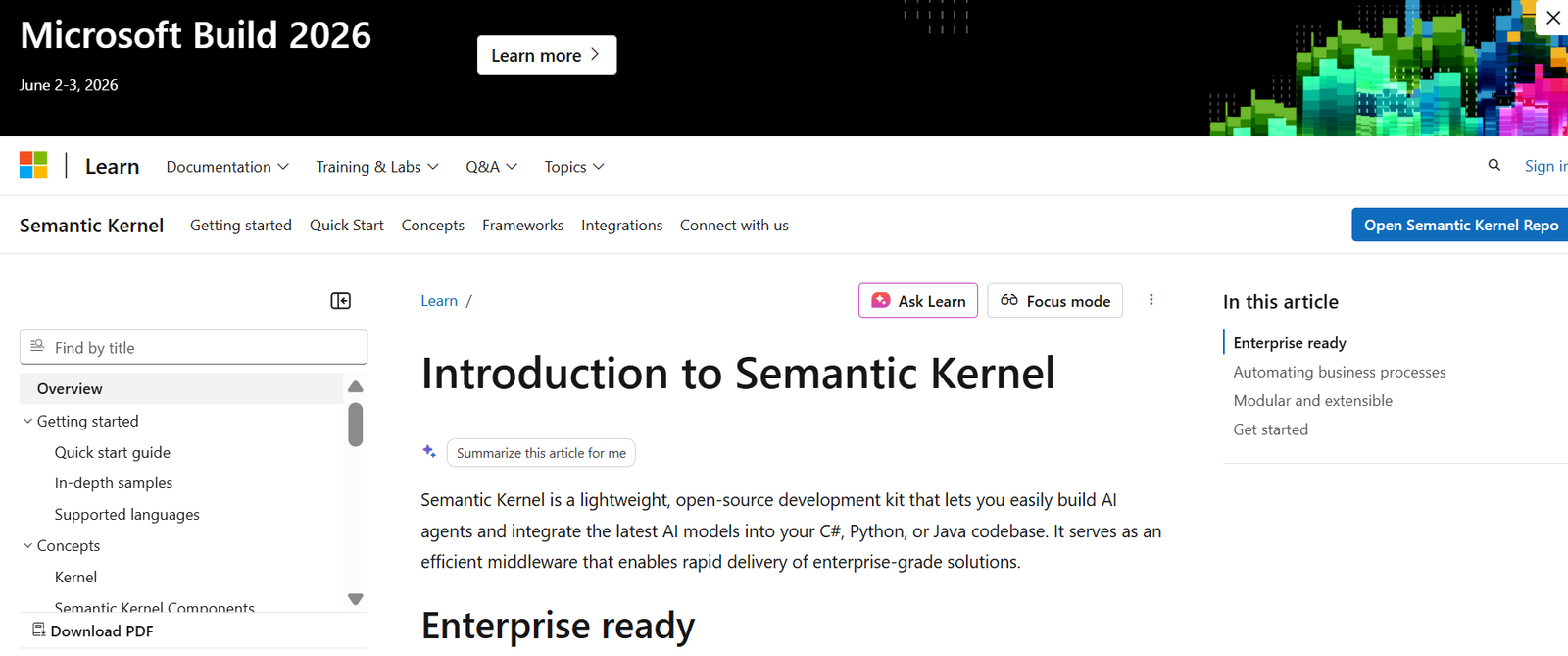Open Semantic Kernel Components tree item

pos(155,607)
